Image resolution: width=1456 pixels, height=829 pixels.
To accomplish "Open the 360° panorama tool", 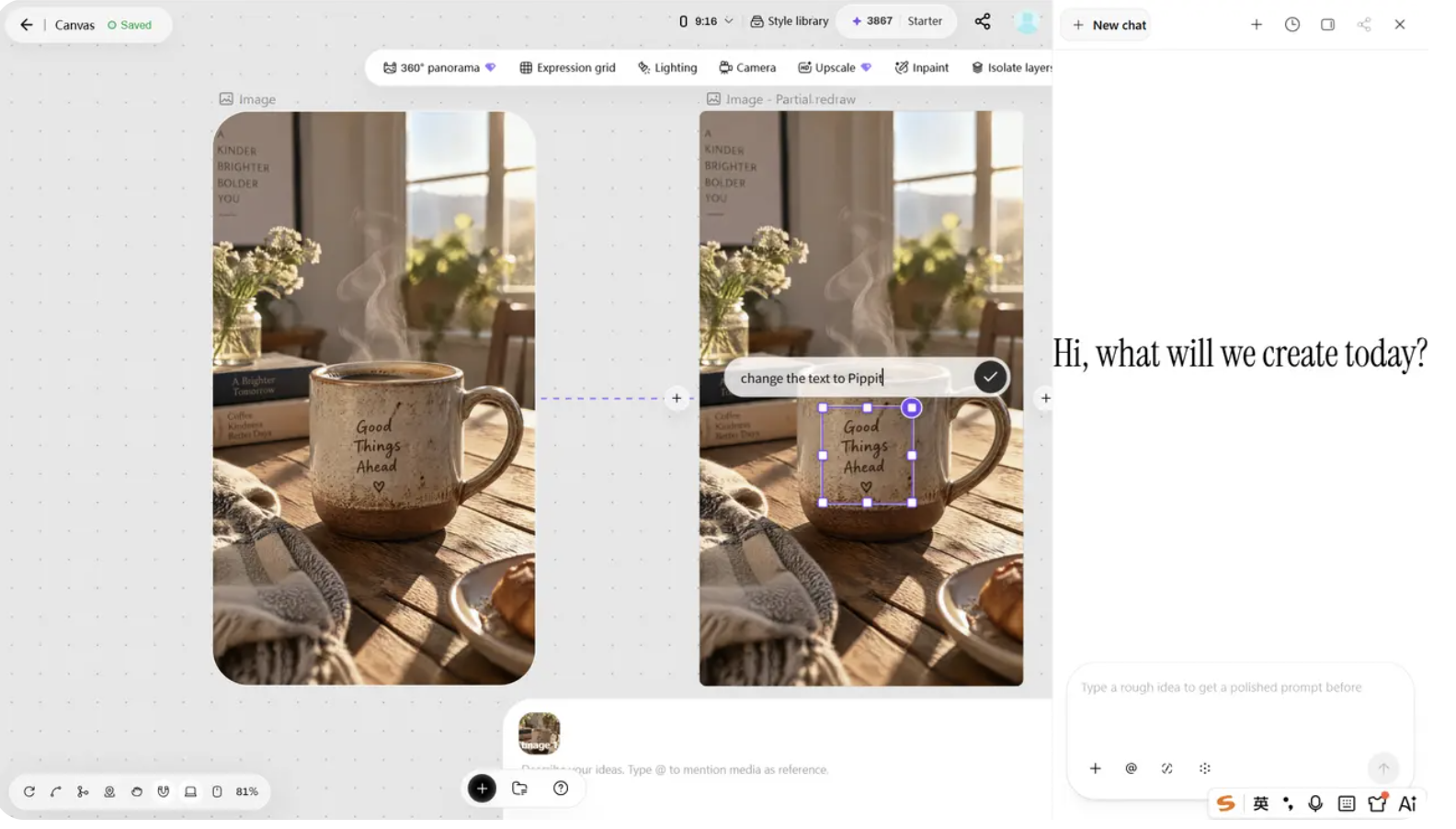I will [x=439, y=68].
